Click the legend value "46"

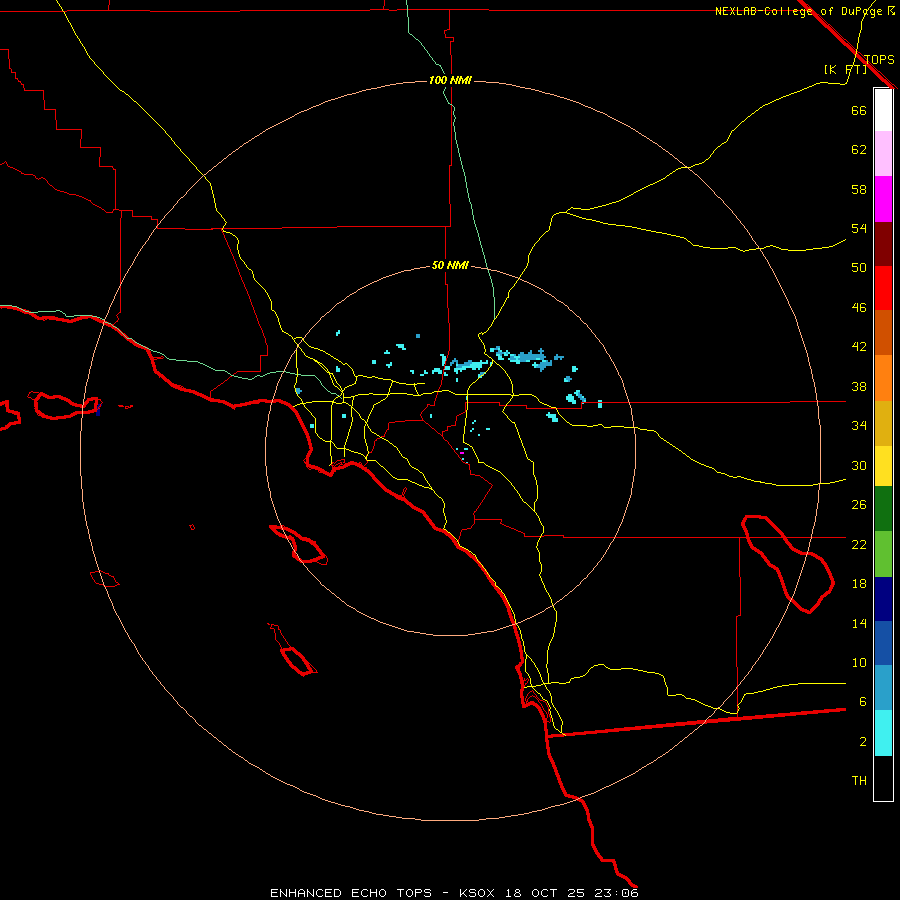point(859,307)
